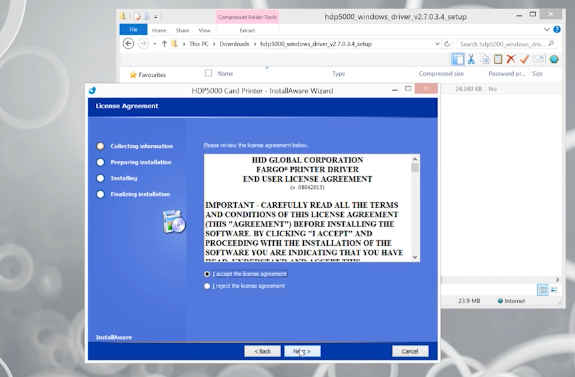Click the Rename icon in Explorer toolbar

click(x=538, y=59)
